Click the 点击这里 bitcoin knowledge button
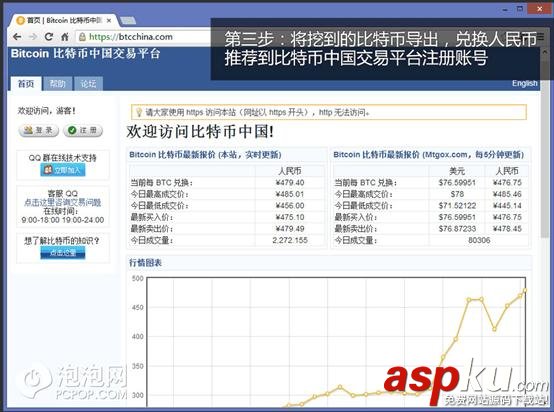The width and height of the screenshot is (554, 412). (63, 253)
